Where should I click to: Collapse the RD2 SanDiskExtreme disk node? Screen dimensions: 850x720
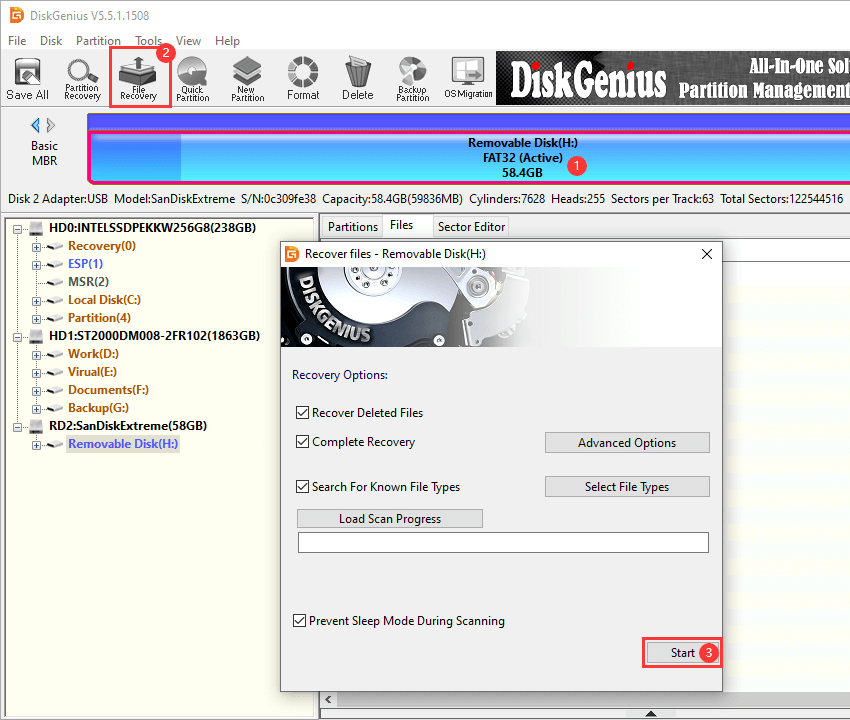click(x=17, y=427)
